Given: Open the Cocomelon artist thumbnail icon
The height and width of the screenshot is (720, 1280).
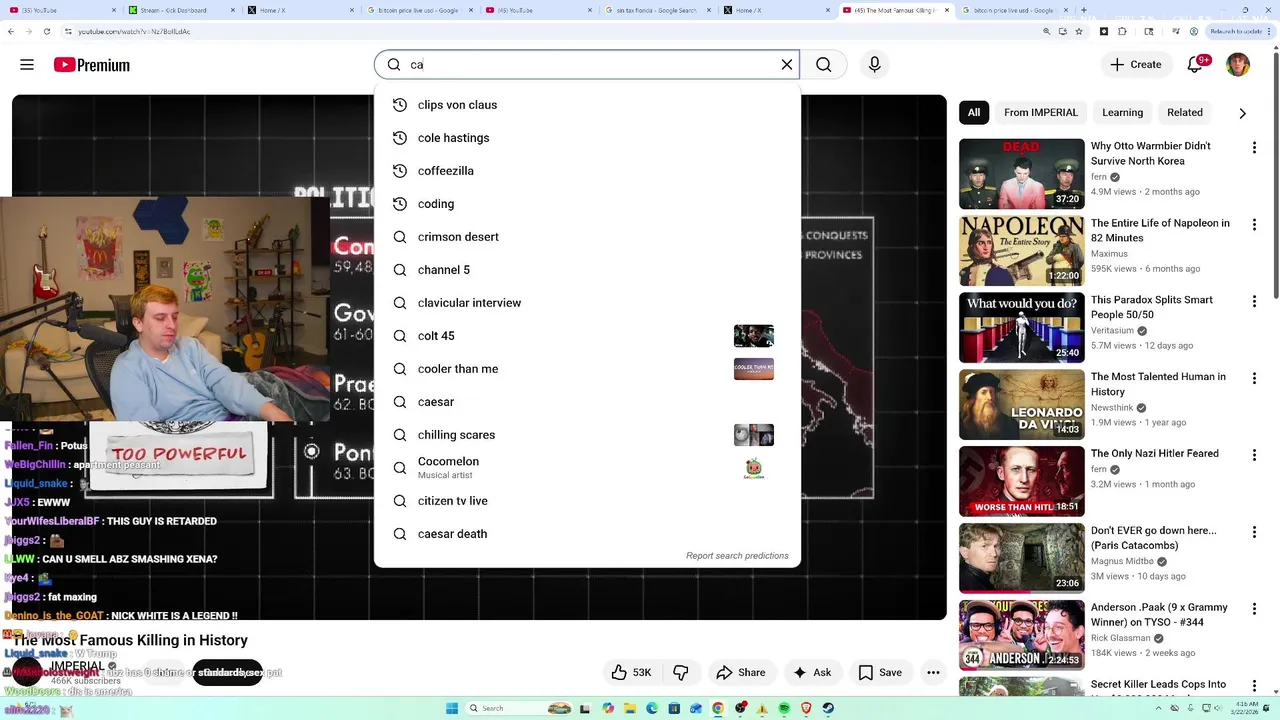Looking at the screenshot, I should tap(754, 468).
